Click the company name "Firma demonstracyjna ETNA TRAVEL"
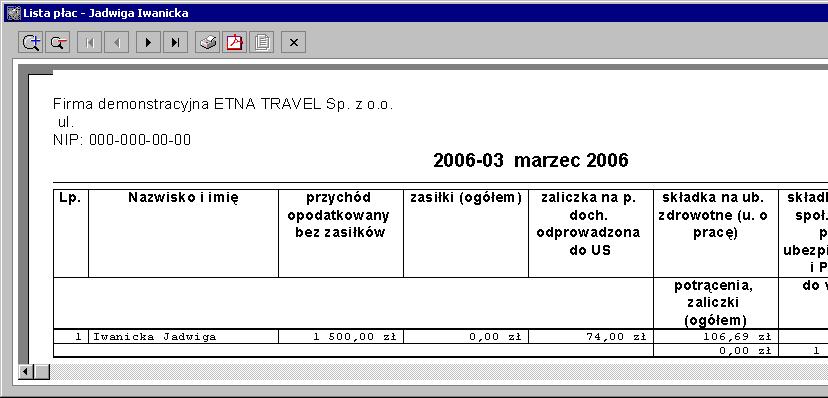 [186, 104]
